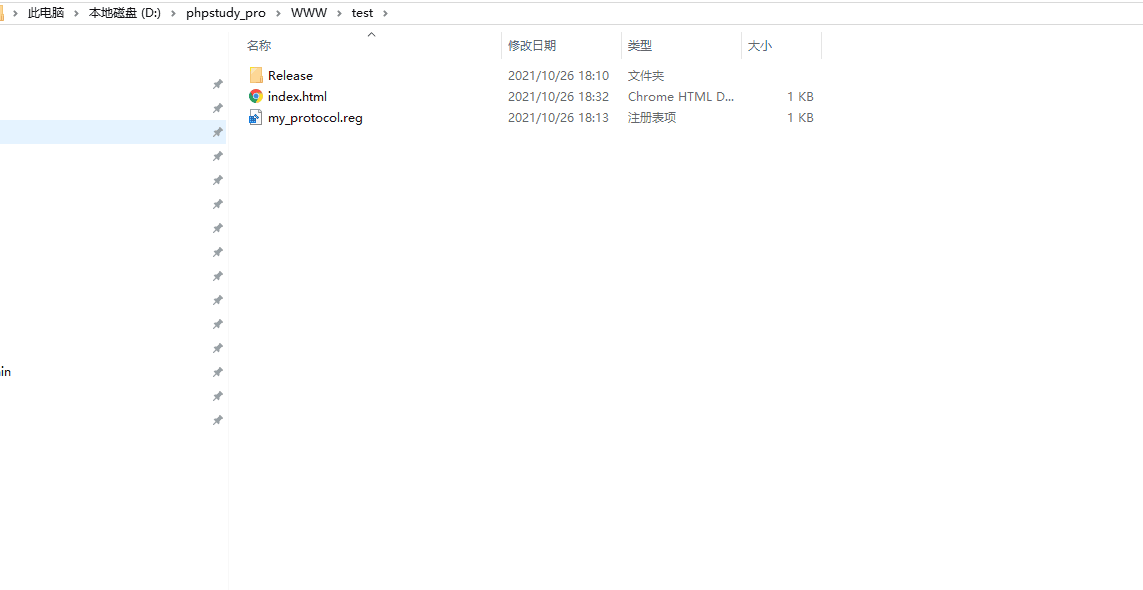This screenshot has height=590, width=1143.
Task: Expand the chevron after 此电脑 in the address bar
Action: point(76,13)
